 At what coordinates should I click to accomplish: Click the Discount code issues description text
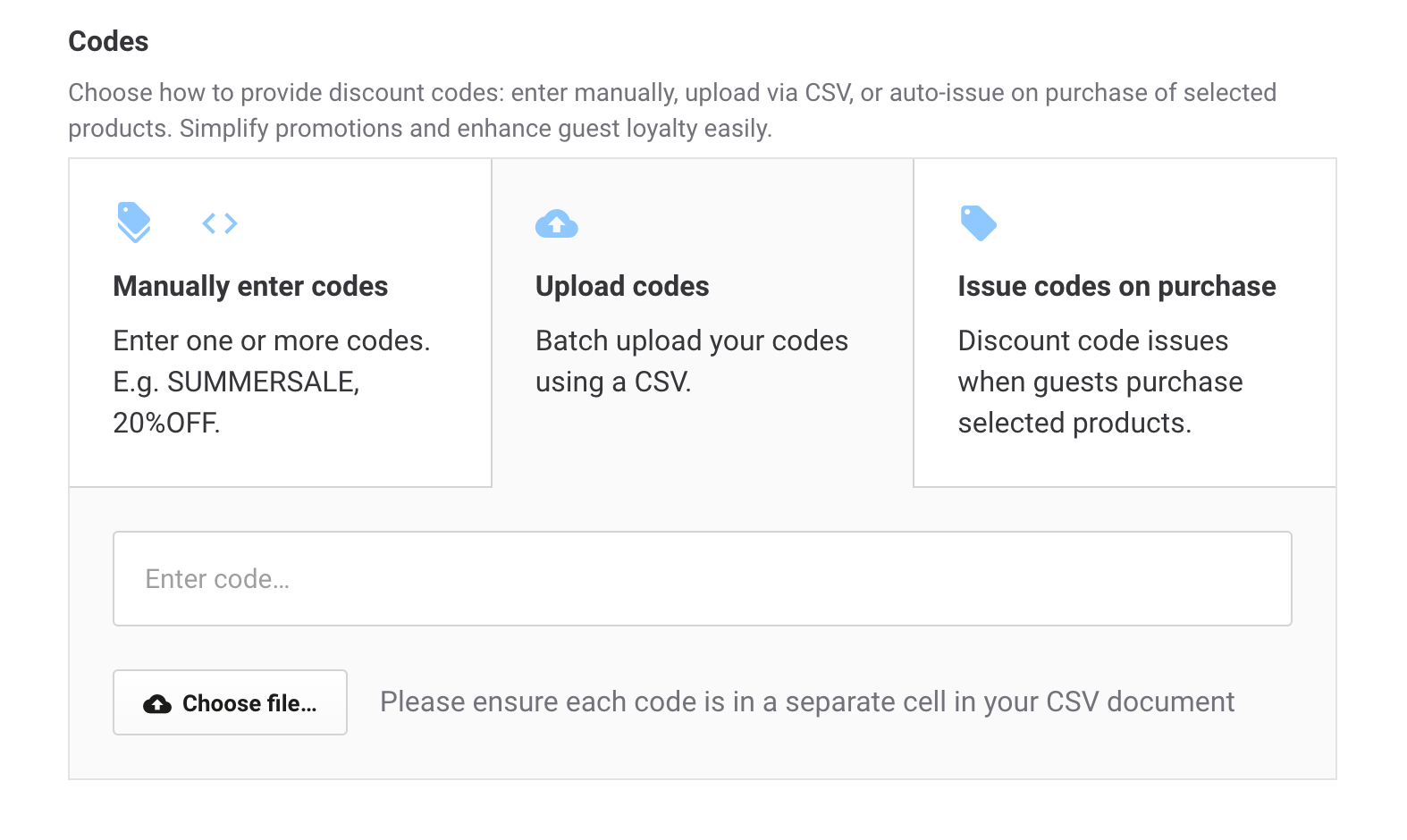click(x=1100, y=382)
